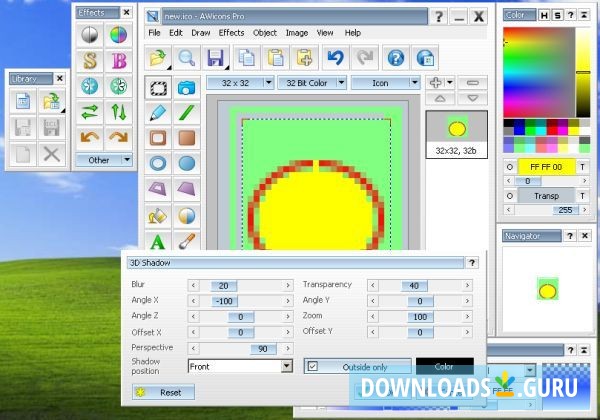This screenshot has height=420, width=600.
Task: Select the Camera capture tool
Action: pos(187,88)
